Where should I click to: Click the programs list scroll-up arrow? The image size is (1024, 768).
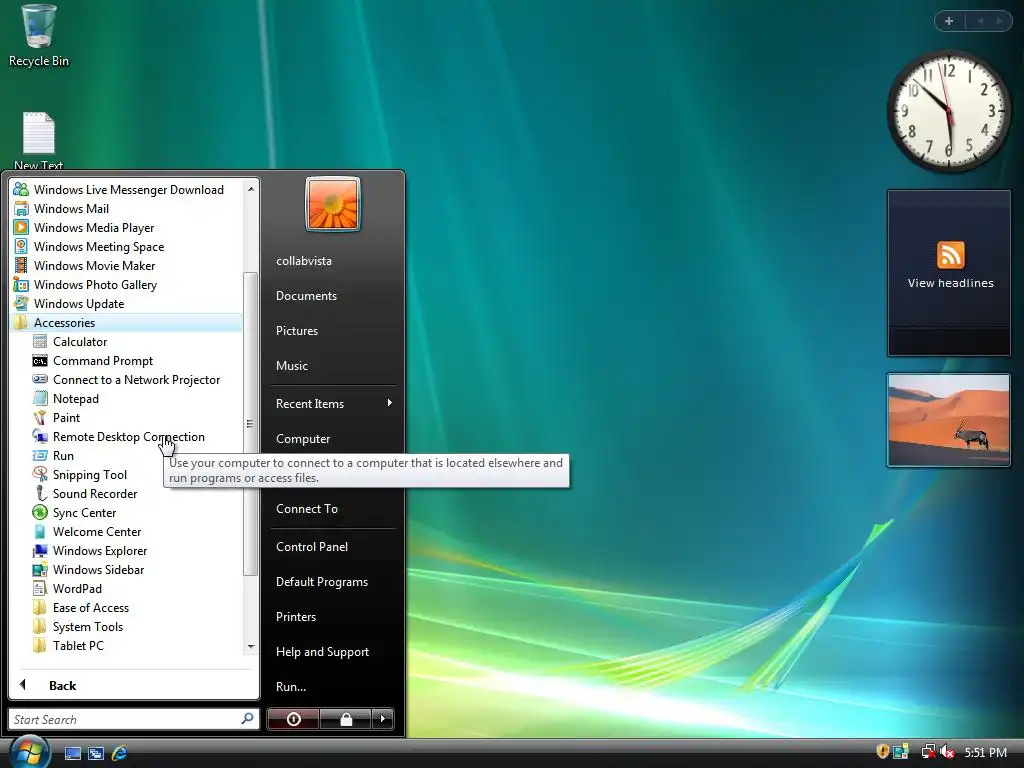pos(251,189)
